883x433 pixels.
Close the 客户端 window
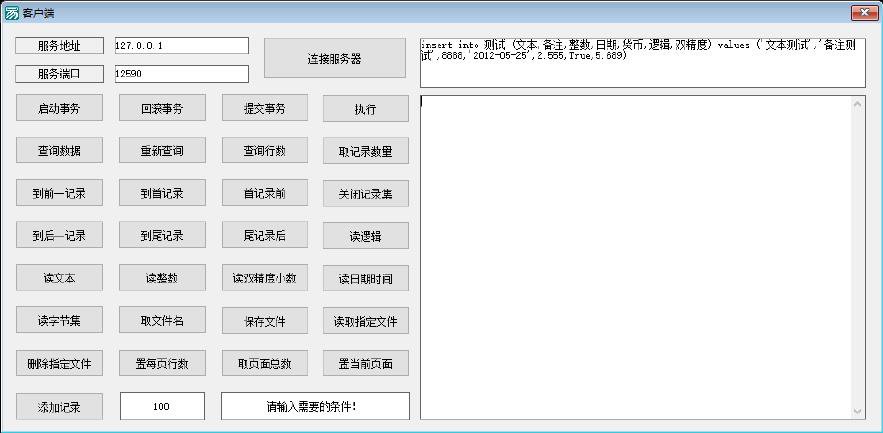coord(864,13)
